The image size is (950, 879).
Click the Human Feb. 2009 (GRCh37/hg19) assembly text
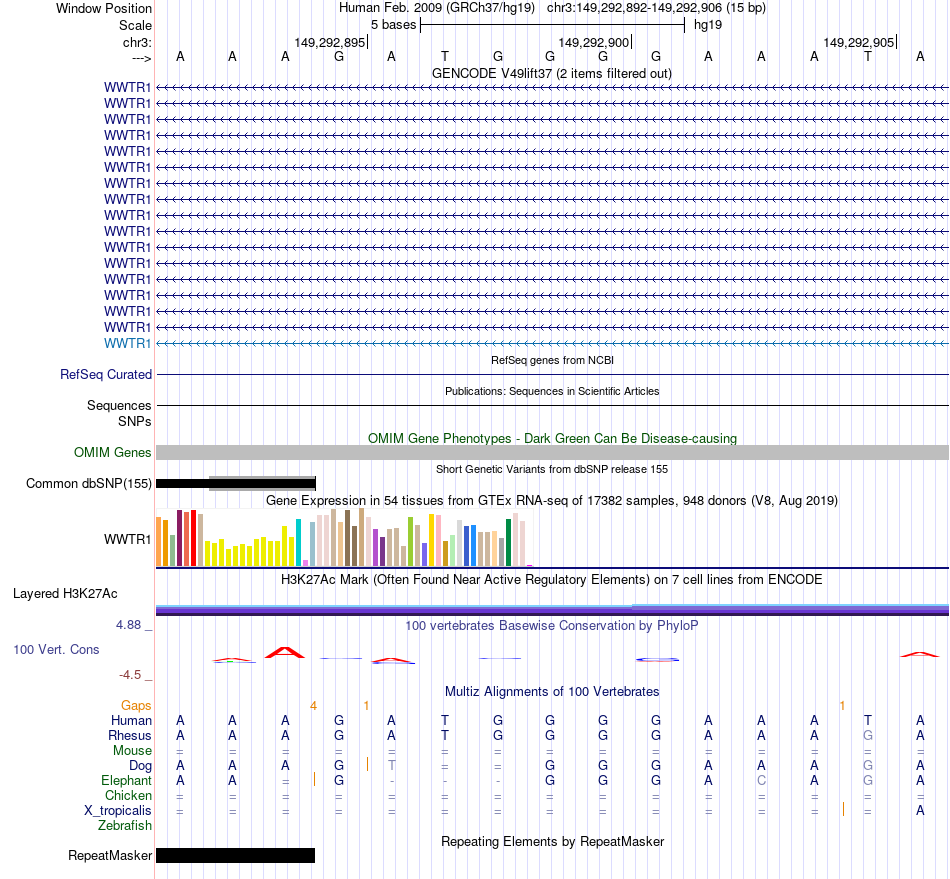[x=436, y=8]
